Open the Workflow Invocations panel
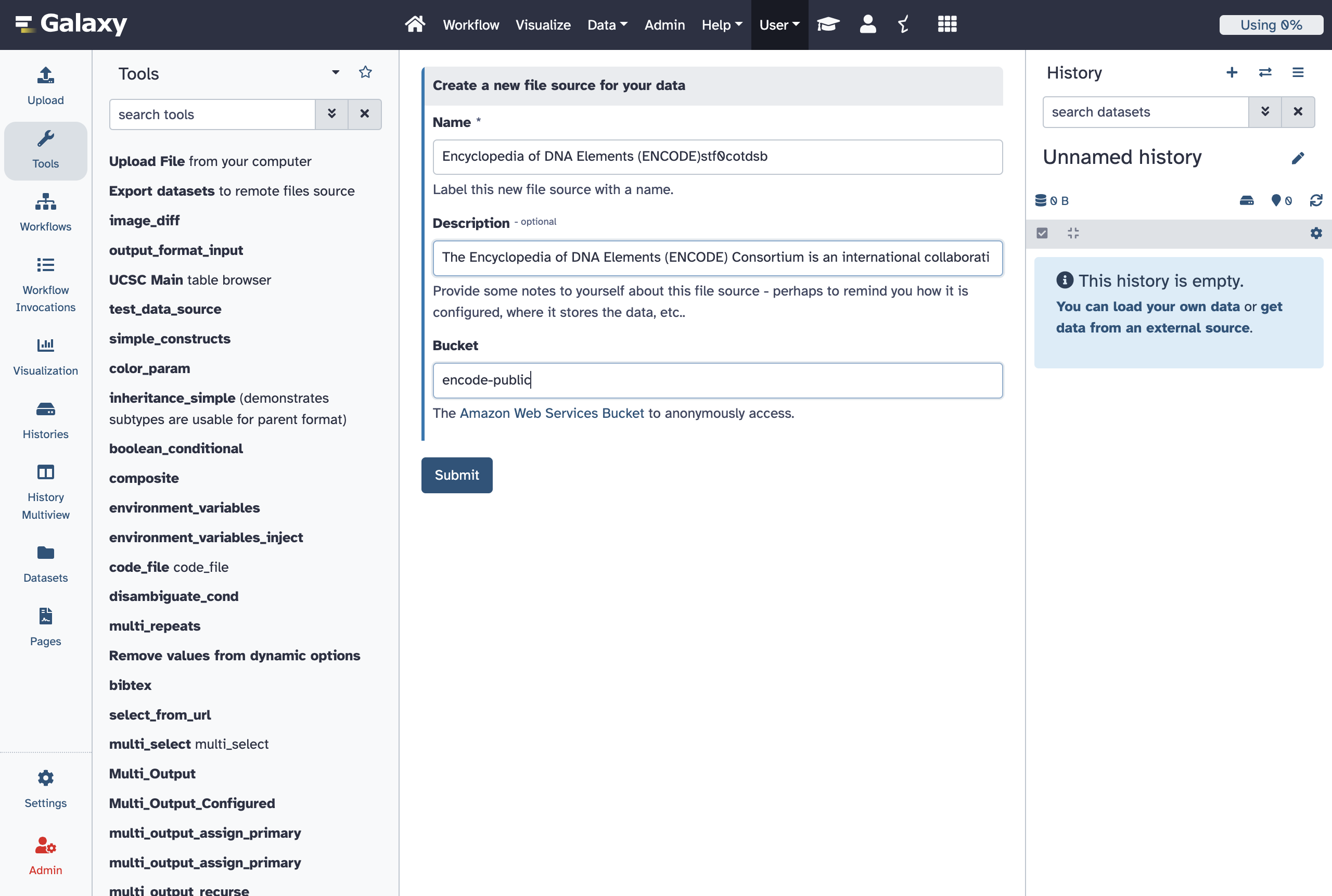This screenshot has height=896, width=1332. tap(45, 284)
